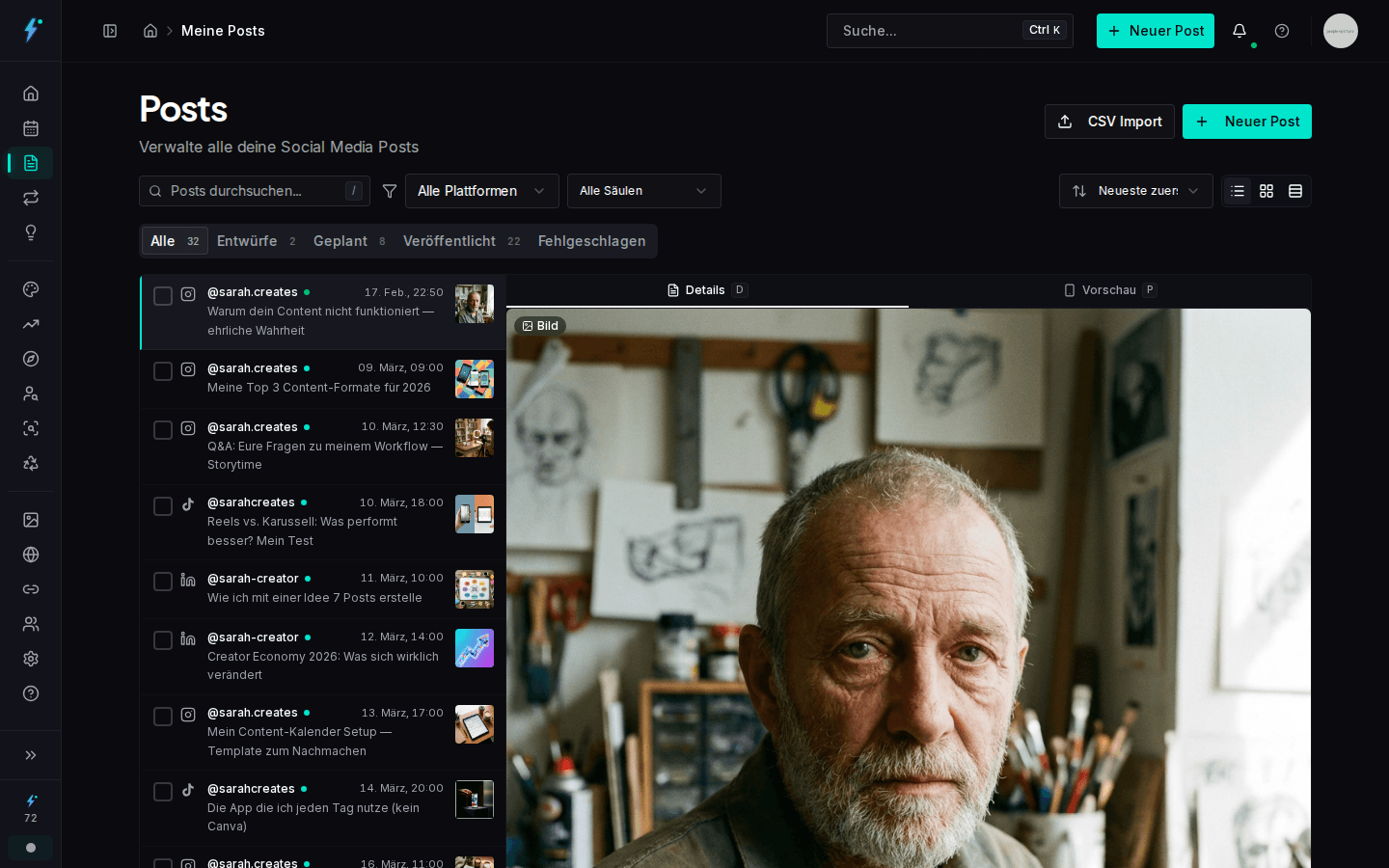Tick the checkbox on the Q&A workflow post

point(162,430)
